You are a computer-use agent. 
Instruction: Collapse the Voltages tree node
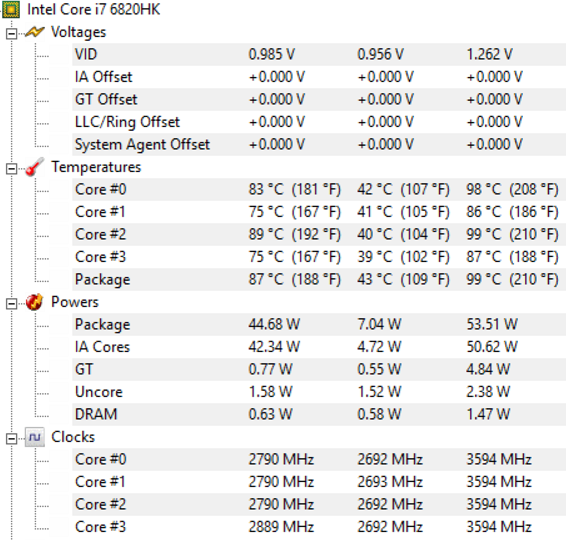click(12, 34)
